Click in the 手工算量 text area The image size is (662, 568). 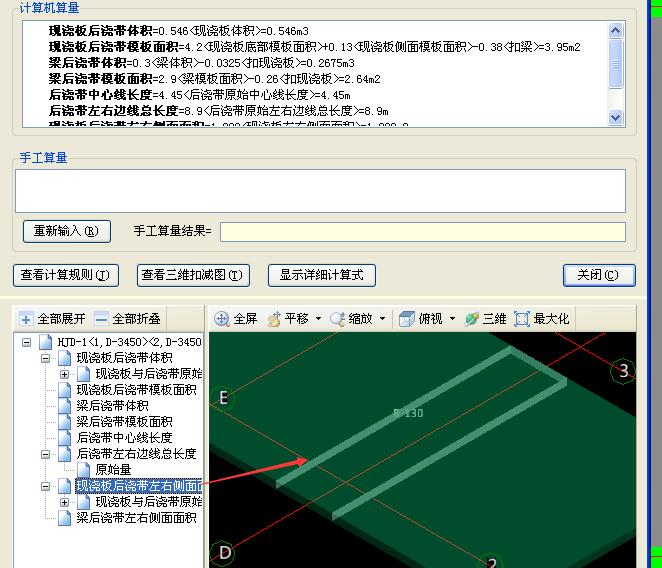(x=320, y=191)
